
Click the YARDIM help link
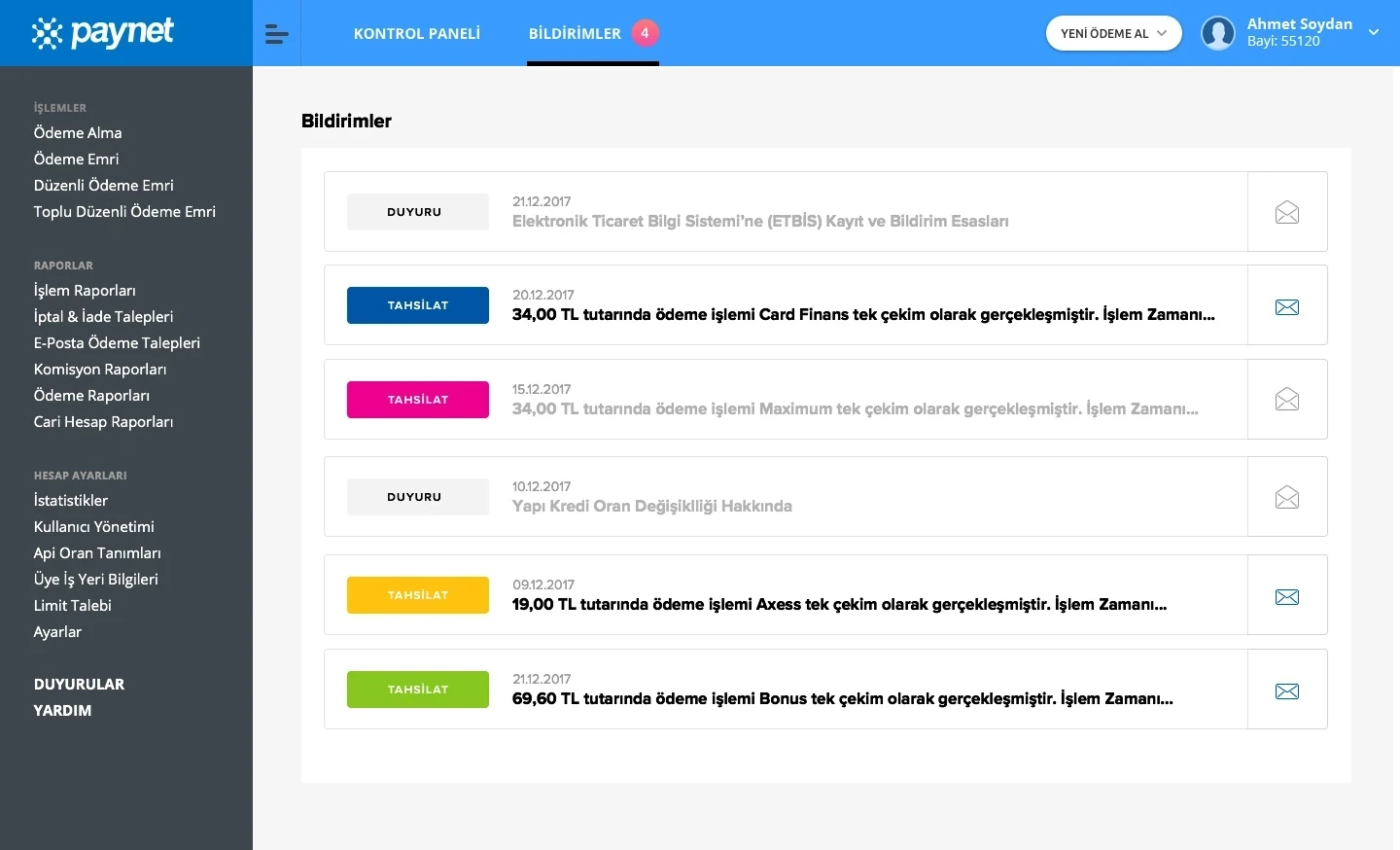pos(62,710)
